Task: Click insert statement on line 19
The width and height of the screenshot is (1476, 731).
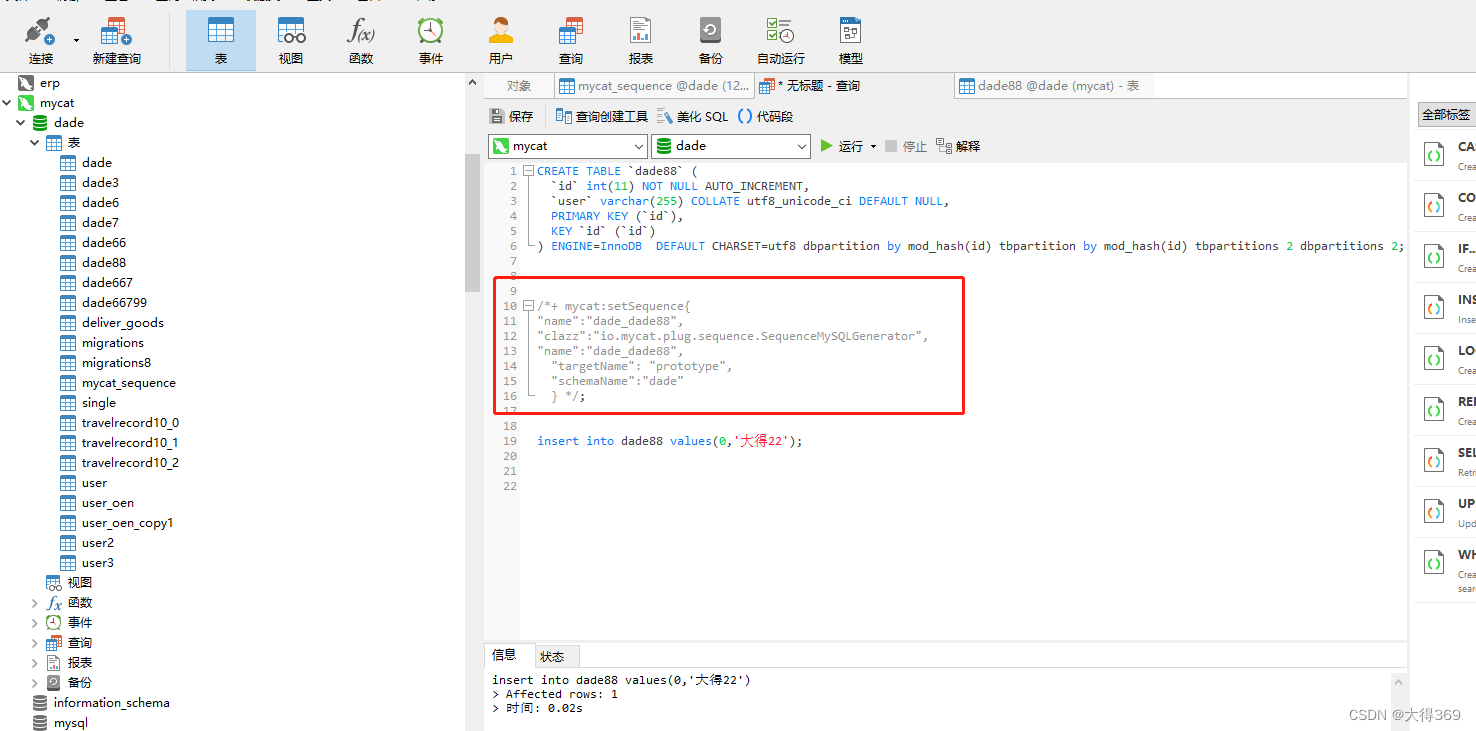Action: click(x=669, y=441)
